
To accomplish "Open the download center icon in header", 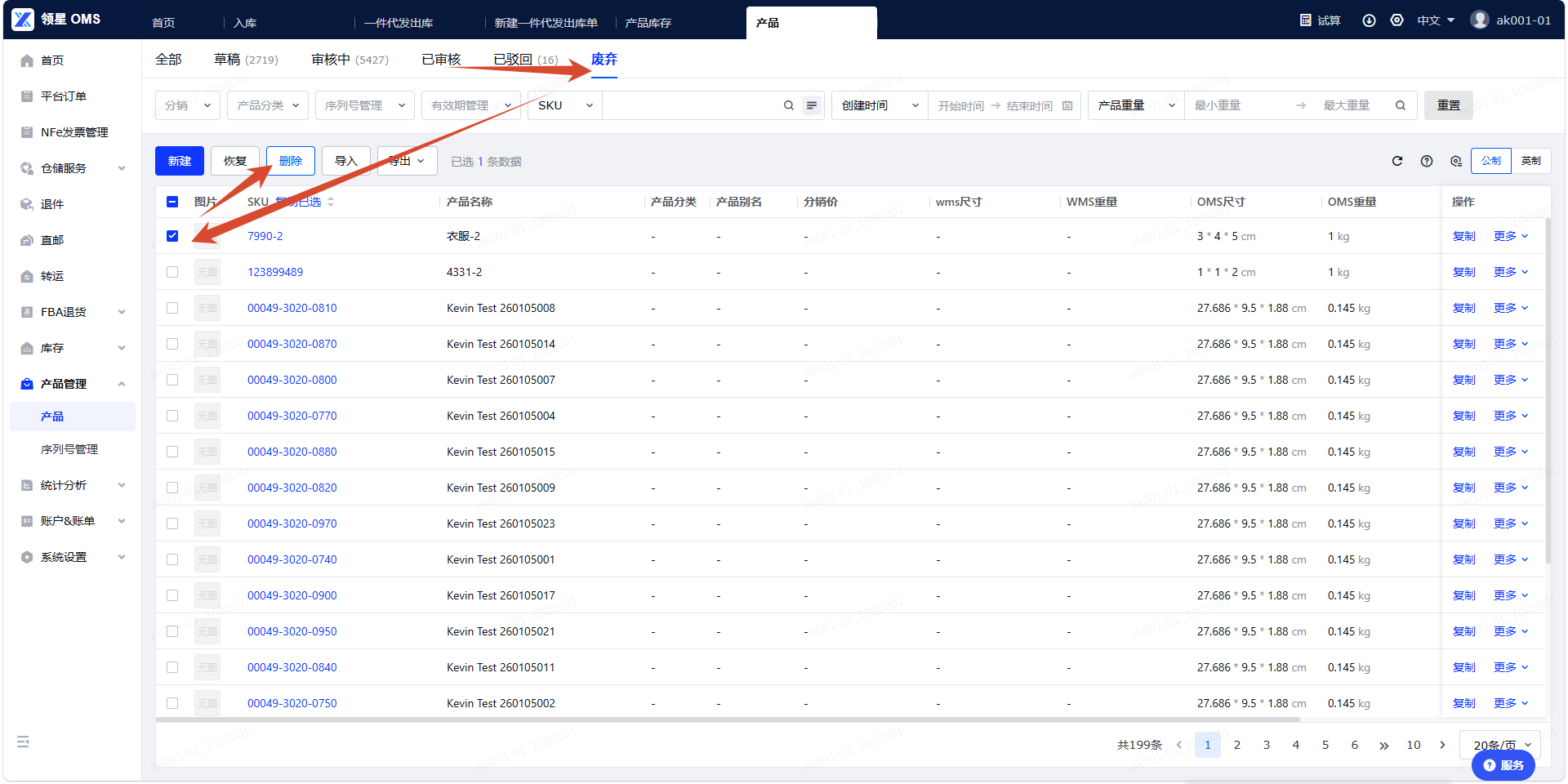I will pyautogui.click(x=1370, y=20).
